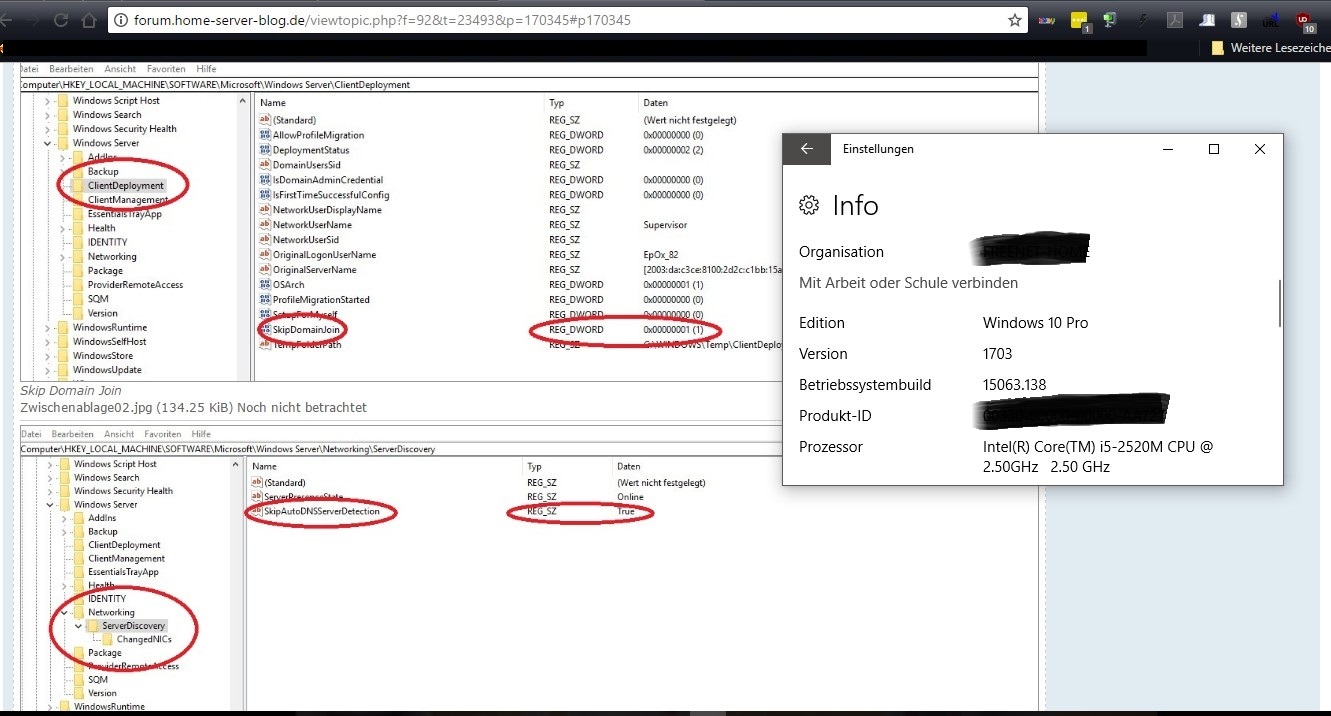Open the Weitere Lesezeichen bookmarks folder
Viewport: 1331px width, 716px height.
(x=1270, y=48)
